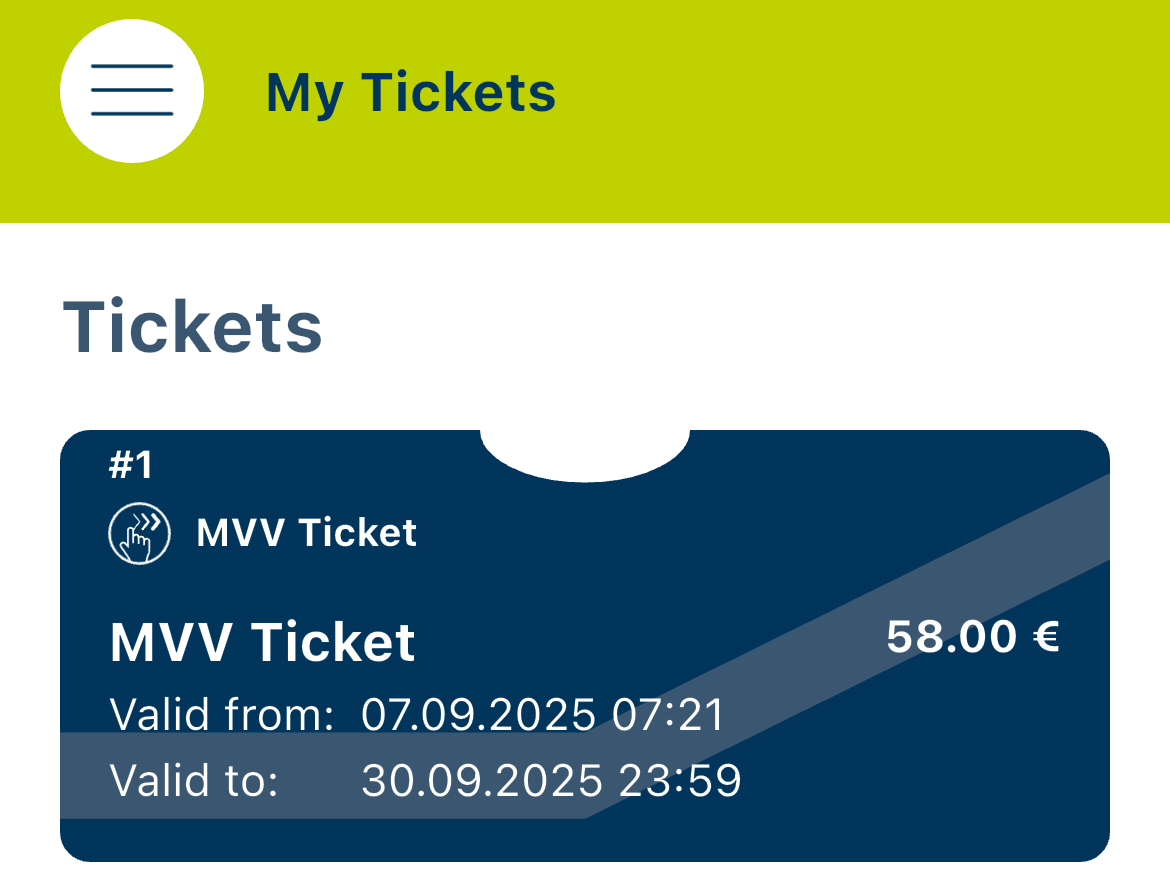Click the white semicircle notch atop ticket
Screen dimensions: 1170x890
(x=585, y=453)
